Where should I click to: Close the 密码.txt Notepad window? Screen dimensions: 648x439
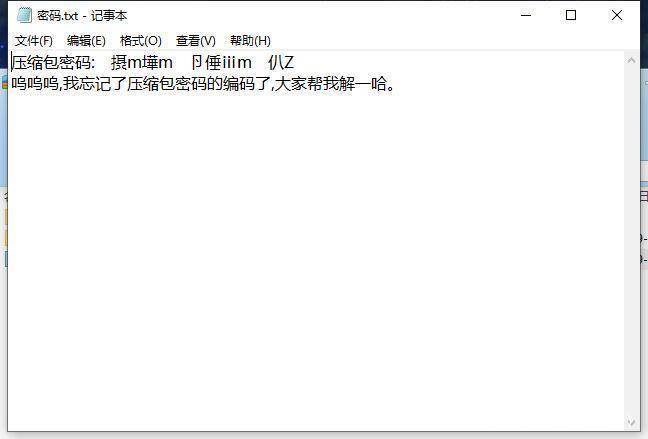[618, 15]
